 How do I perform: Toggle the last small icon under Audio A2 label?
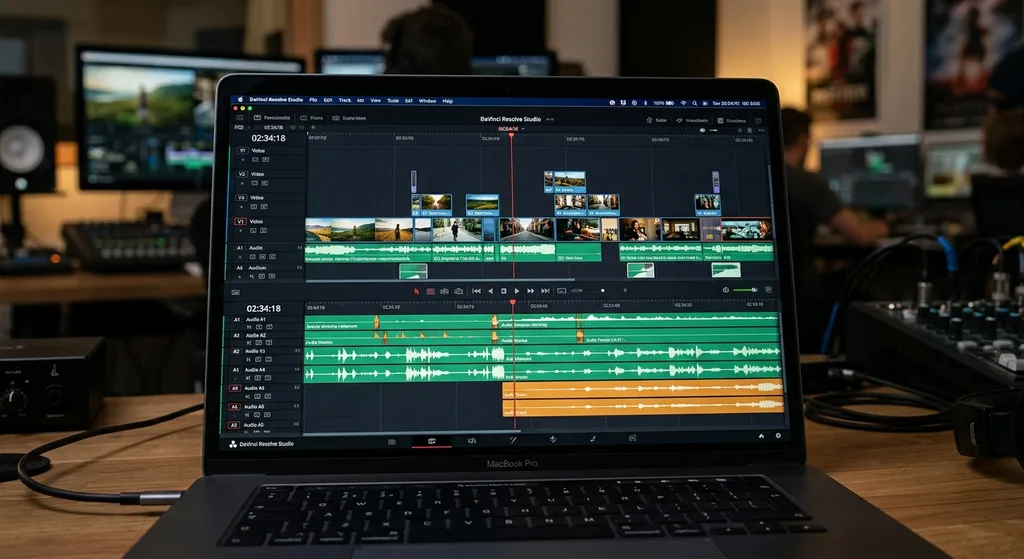[268, 342]
